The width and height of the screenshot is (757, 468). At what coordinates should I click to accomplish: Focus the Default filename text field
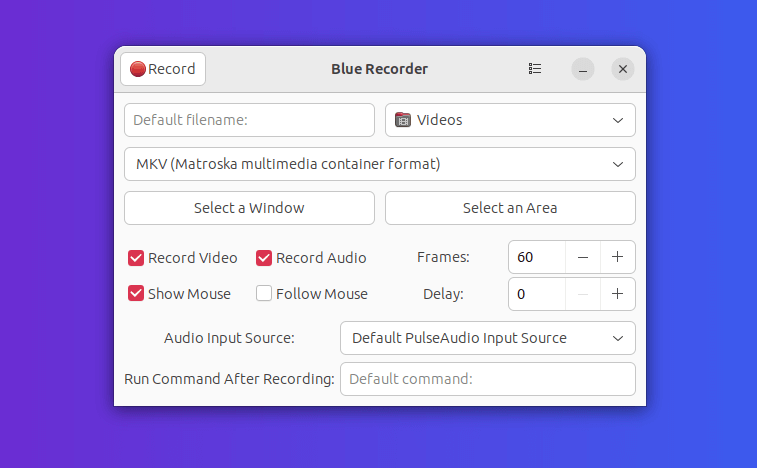(x=249, y=120)
